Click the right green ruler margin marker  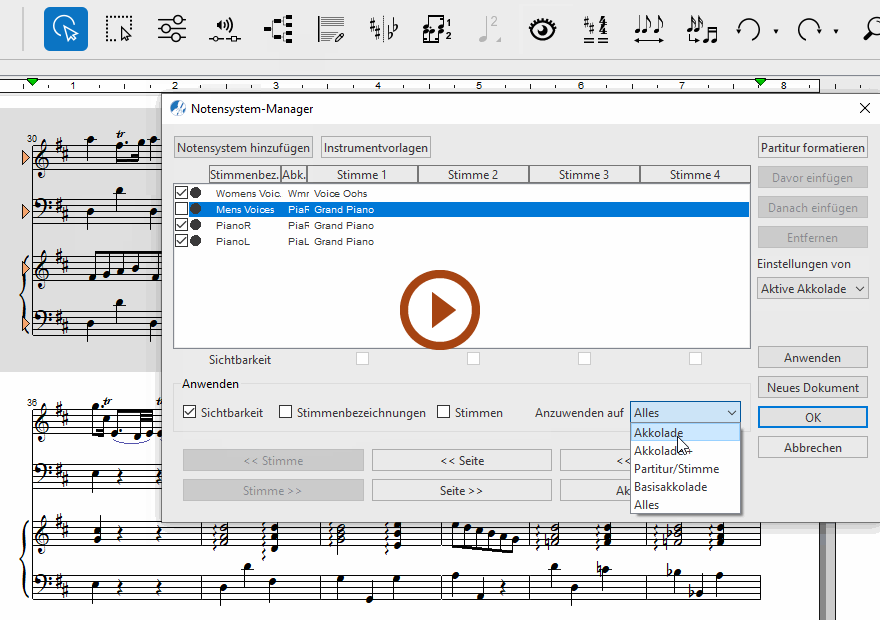(760, 81)
